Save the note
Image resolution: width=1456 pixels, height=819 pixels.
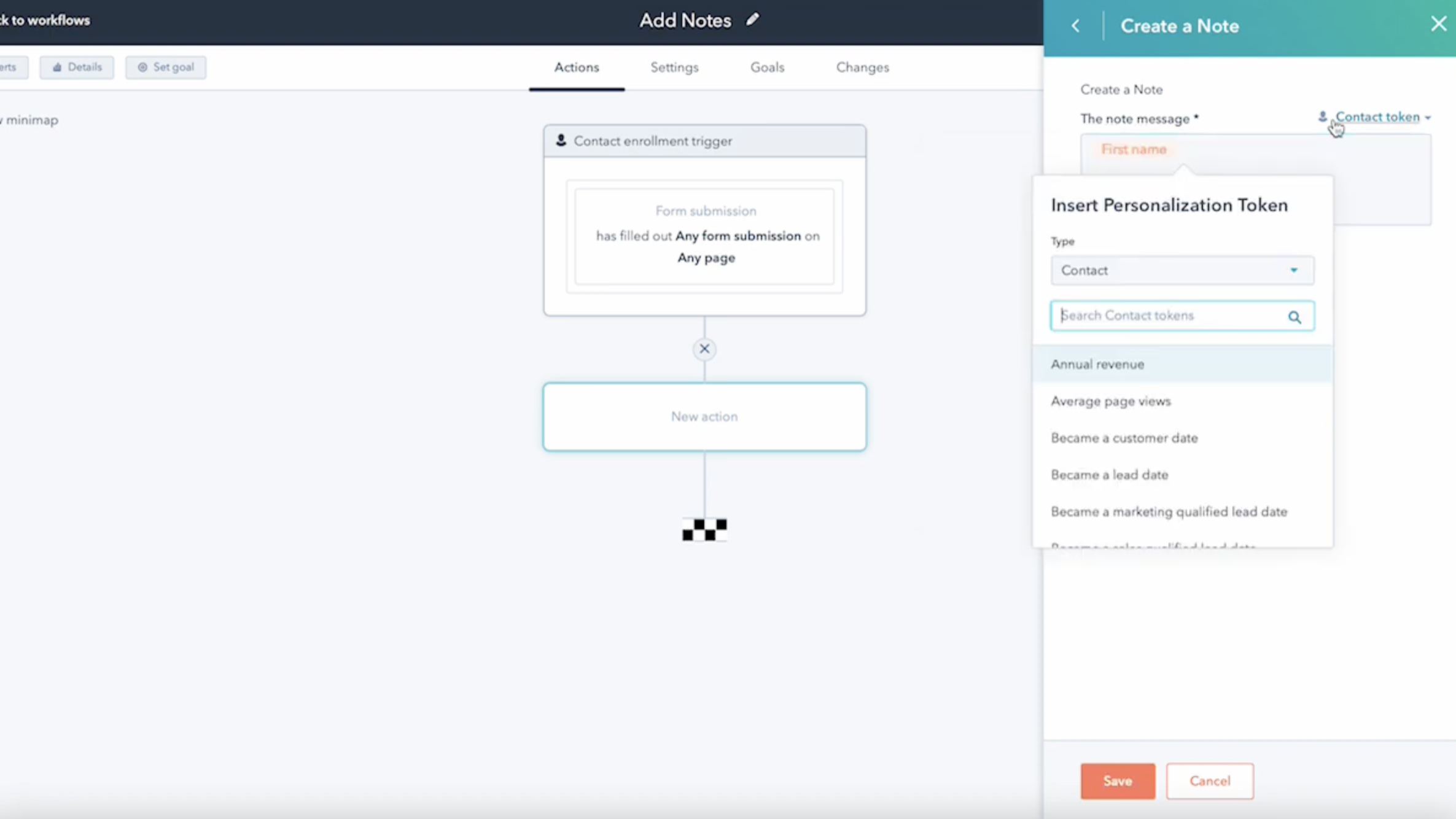coord(1117,781)
